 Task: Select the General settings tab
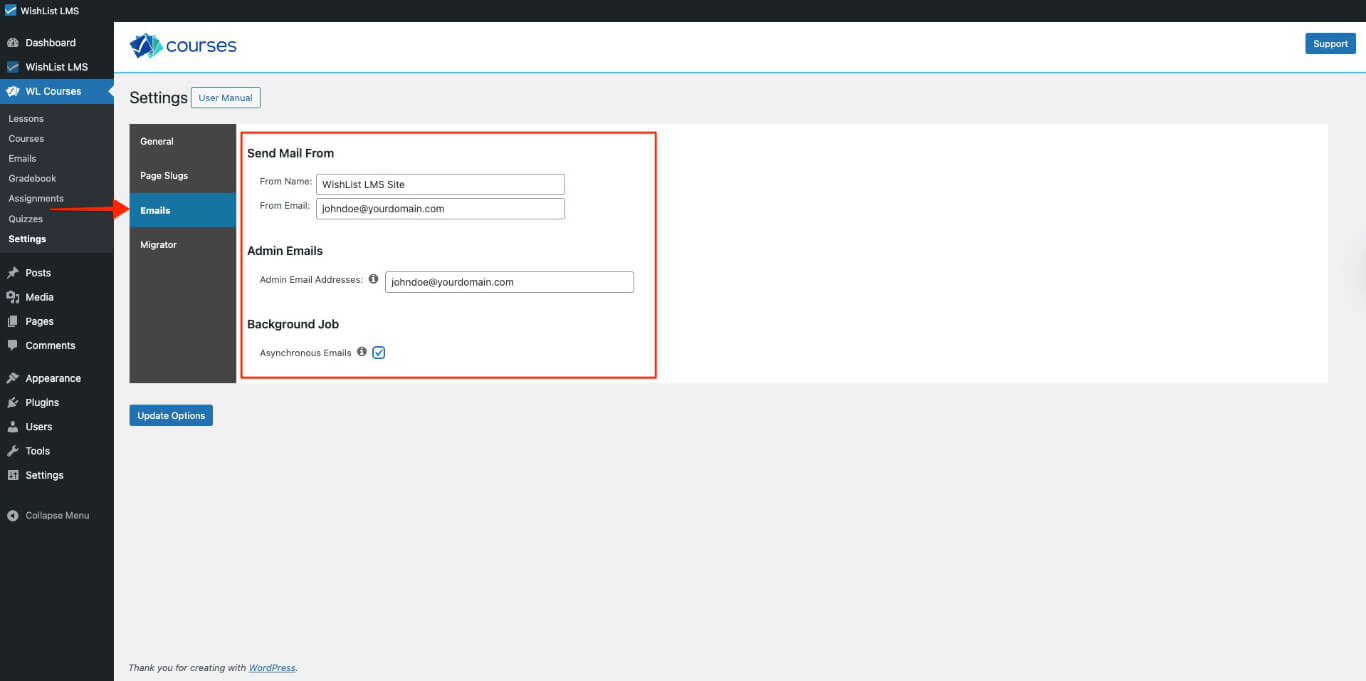(156, 141)
